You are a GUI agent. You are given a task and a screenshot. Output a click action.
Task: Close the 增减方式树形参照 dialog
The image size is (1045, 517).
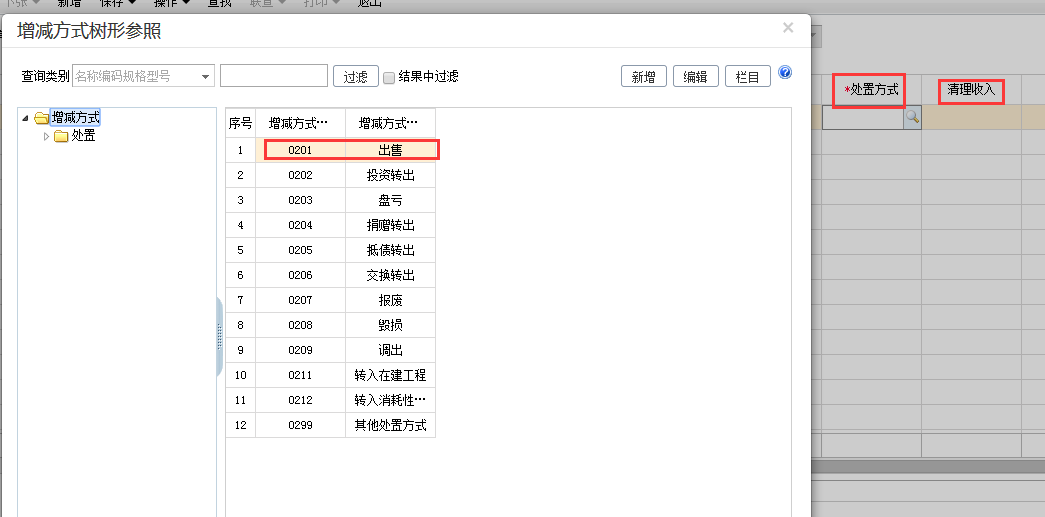pyautogui.click(x=788, y=28)
